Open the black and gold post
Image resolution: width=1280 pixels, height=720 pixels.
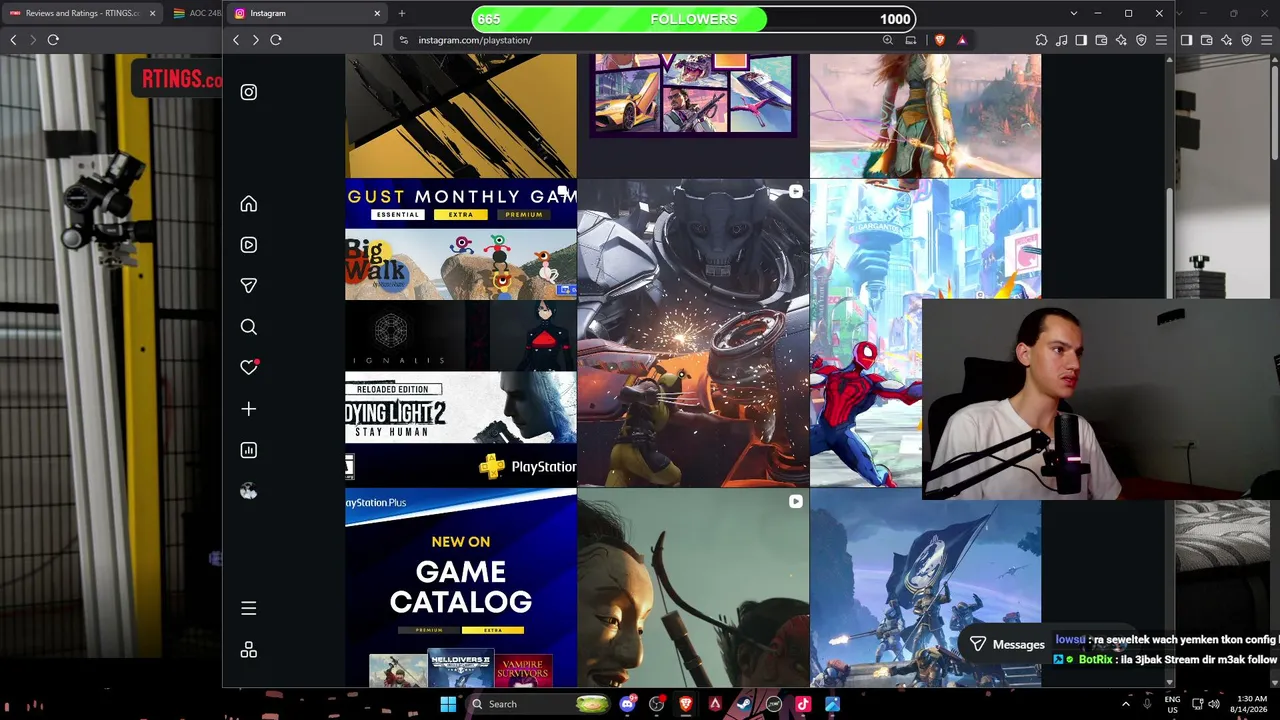461,116
